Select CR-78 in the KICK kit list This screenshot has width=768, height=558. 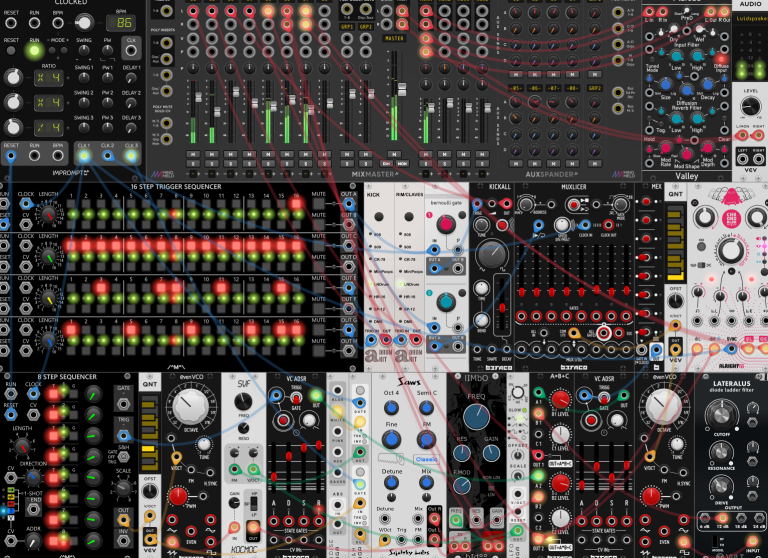click(x=378, y=259)
